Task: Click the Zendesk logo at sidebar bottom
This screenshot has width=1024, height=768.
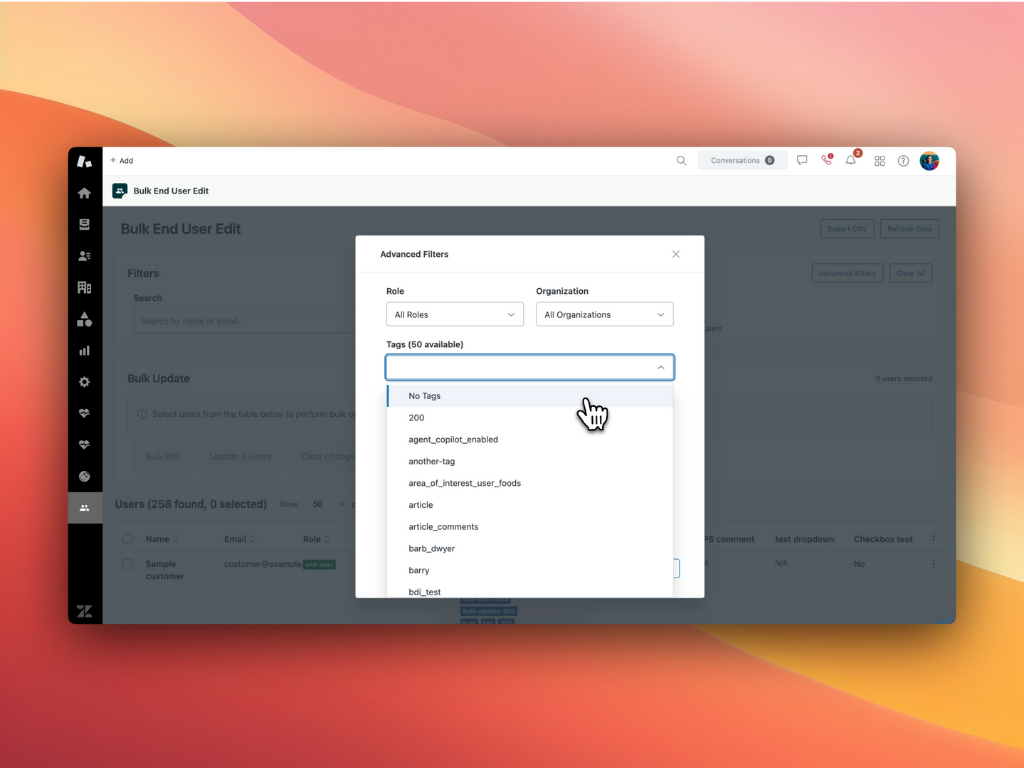Action: [85, 610]
